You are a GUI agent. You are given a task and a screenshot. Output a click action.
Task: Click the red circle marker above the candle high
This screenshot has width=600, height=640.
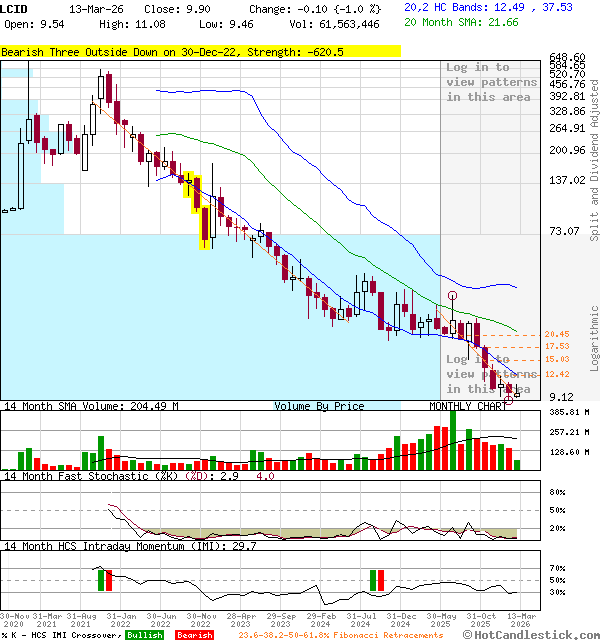453,296
